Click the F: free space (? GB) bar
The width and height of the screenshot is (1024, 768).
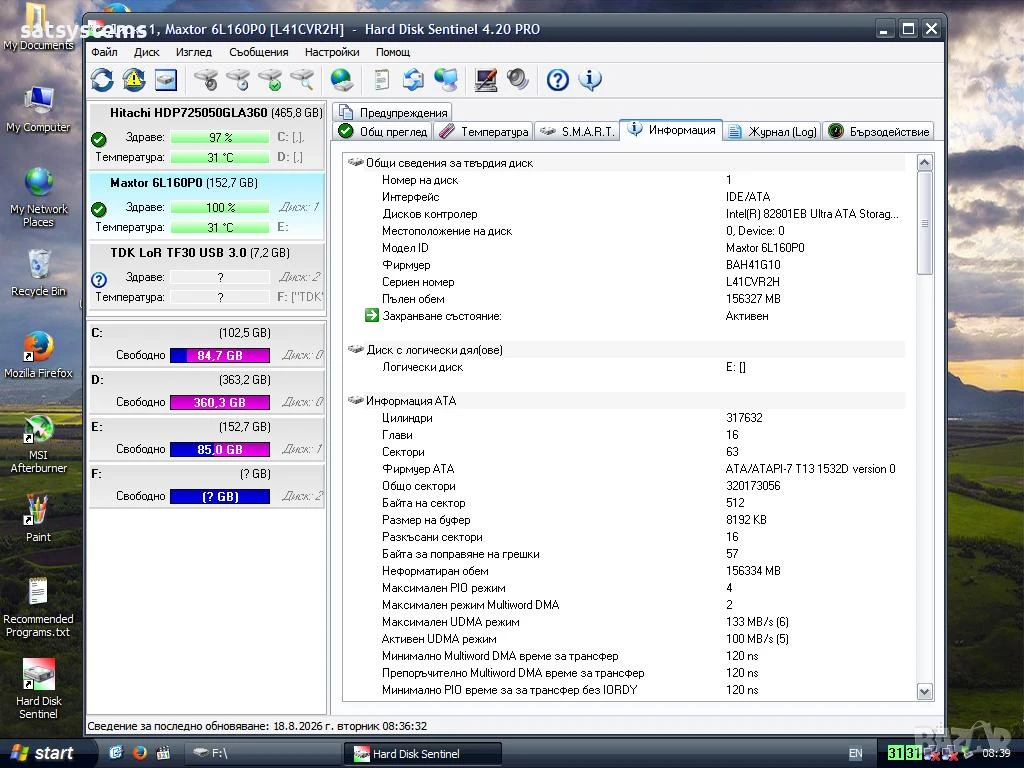pos(220,496)
